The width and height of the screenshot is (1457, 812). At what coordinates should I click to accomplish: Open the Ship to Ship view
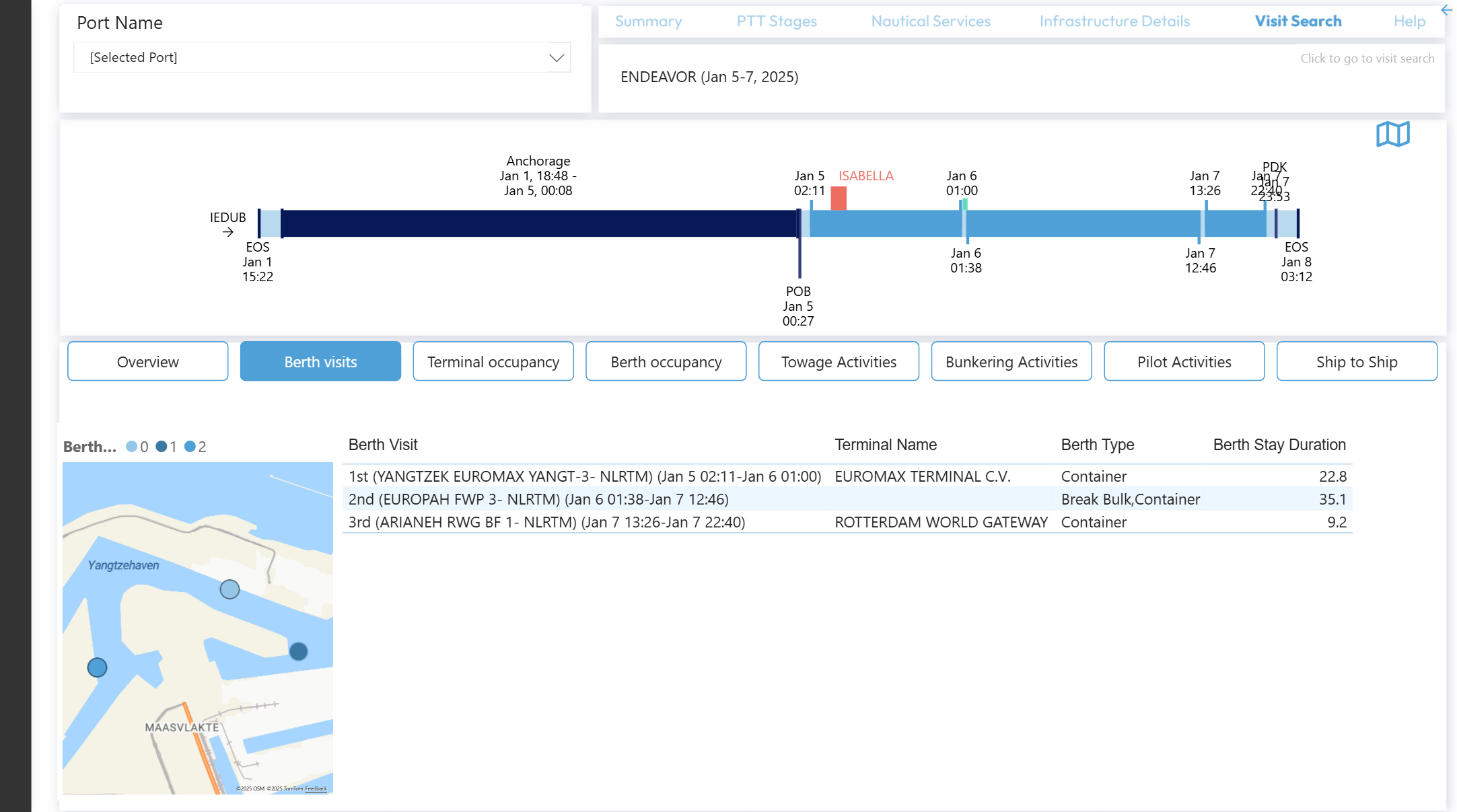pos(1356,362)
